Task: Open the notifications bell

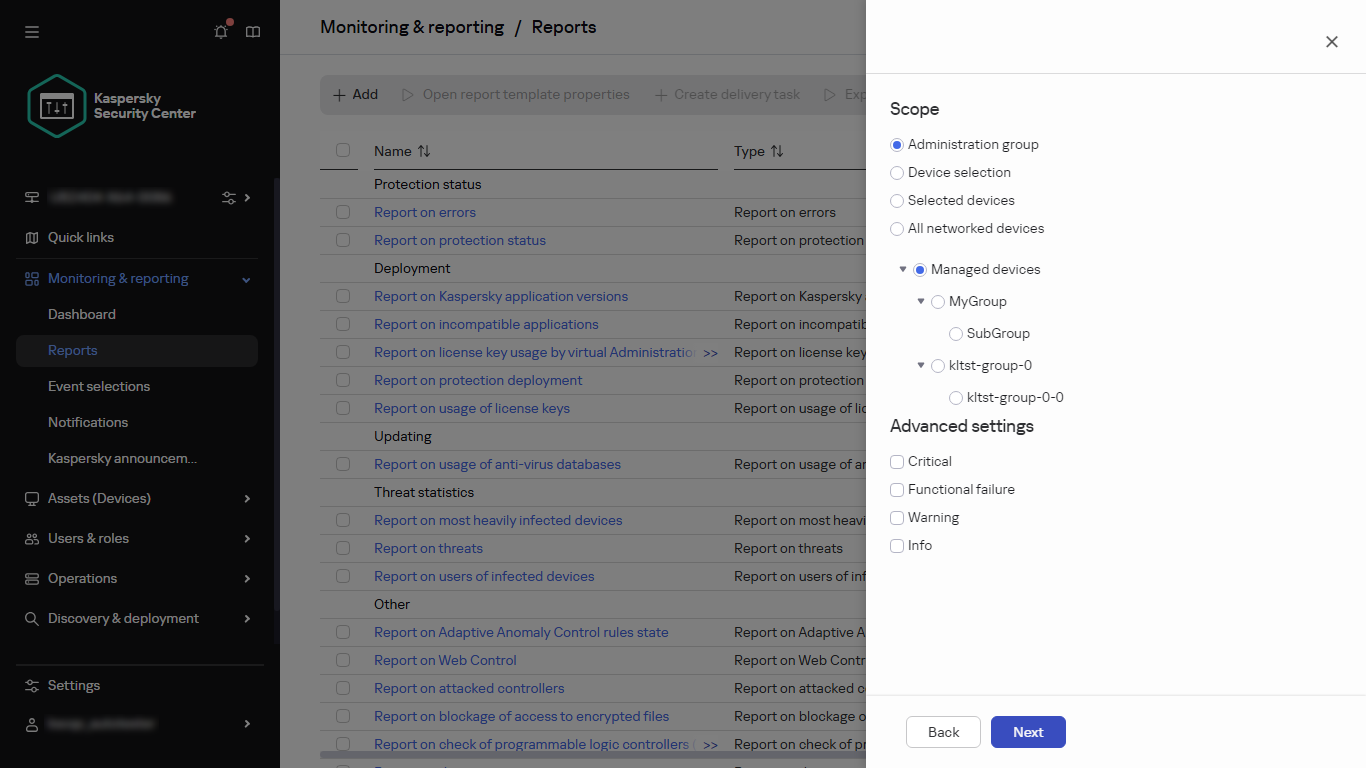Action: click(220, 31)
